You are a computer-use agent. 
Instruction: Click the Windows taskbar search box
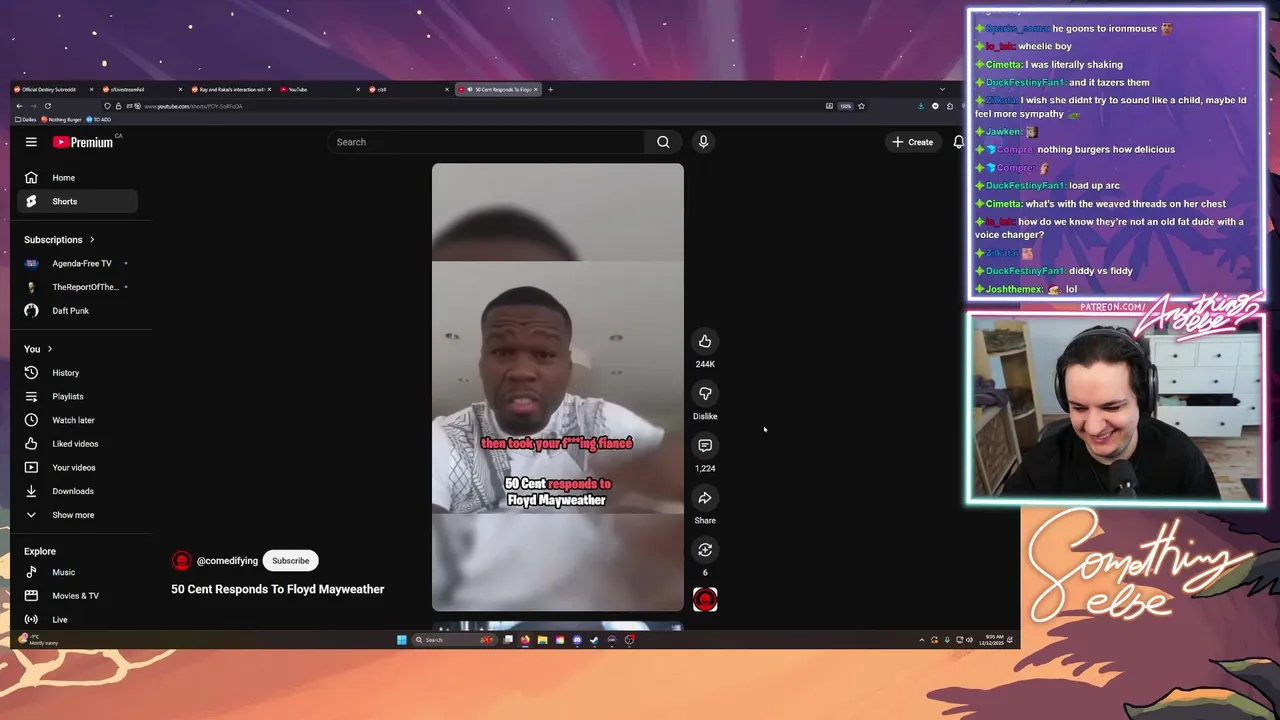click(x=454, y=640)
